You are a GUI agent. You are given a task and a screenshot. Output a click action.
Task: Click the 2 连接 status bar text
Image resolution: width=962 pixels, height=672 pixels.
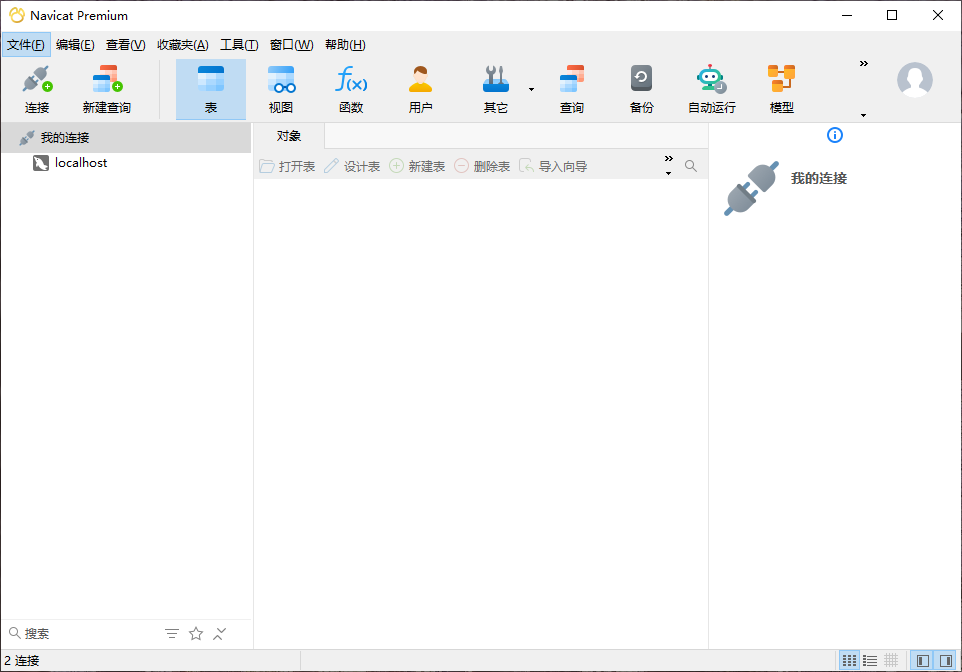click(x=21, y=661)
